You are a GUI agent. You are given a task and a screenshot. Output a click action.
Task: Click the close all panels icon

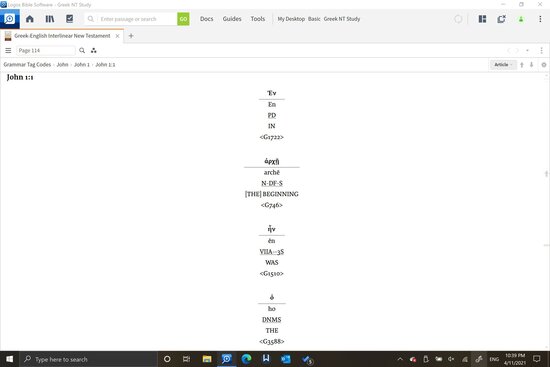click(501, 19)
